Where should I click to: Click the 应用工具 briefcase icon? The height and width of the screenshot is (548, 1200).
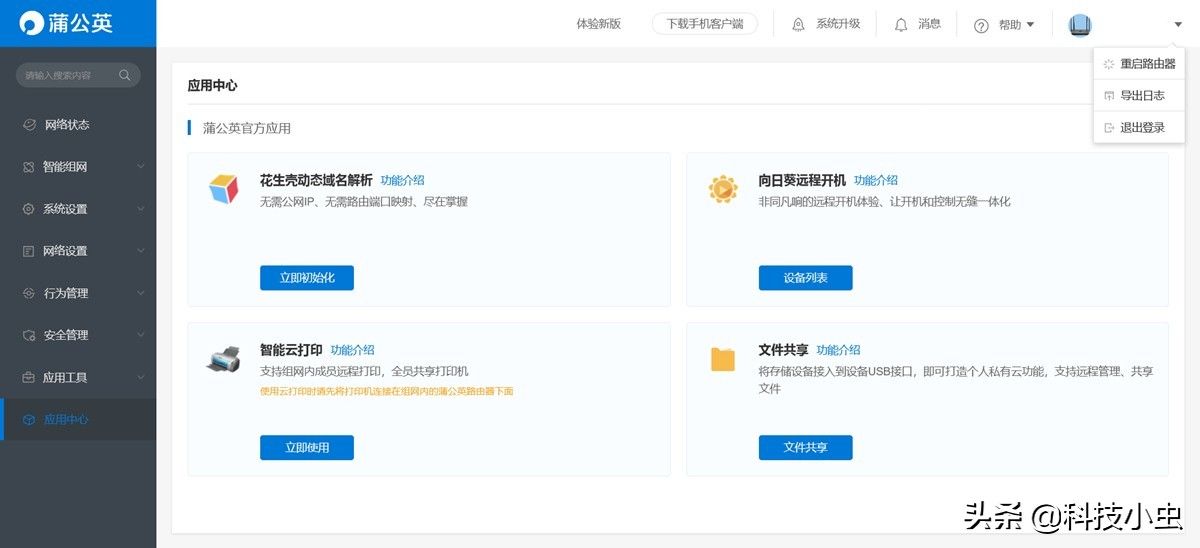tap(29, 377)
